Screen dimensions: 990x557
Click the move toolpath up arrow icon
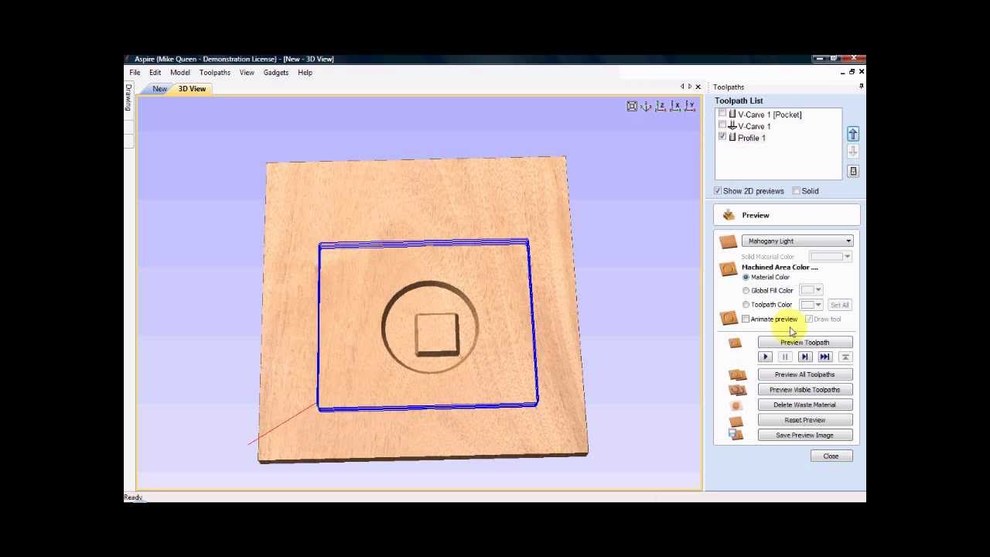pos(853,134)
